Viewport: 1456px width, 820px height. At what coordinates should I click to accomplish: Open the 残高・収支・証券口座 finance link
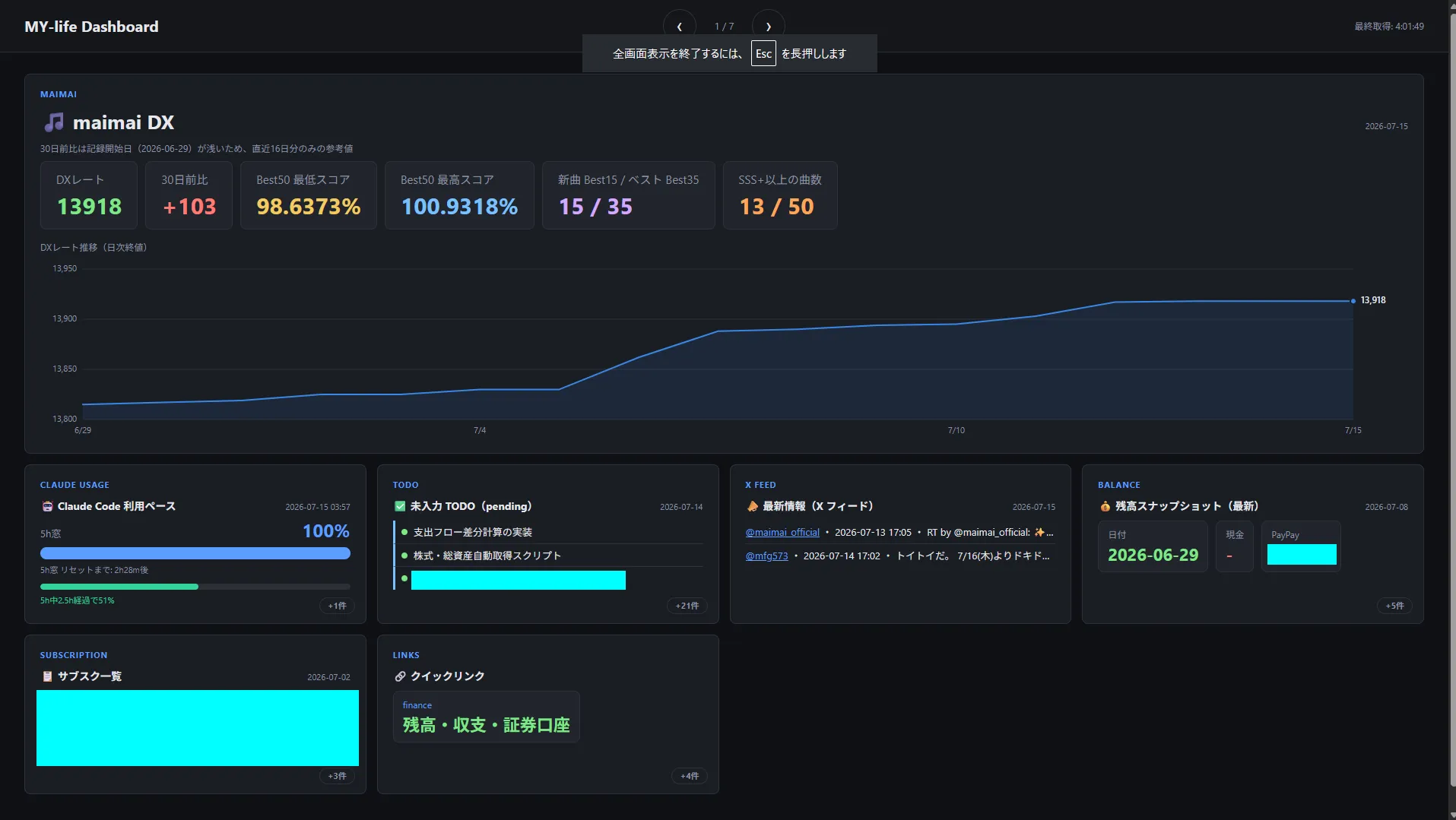pyautogui.click(x=486, y=717)
